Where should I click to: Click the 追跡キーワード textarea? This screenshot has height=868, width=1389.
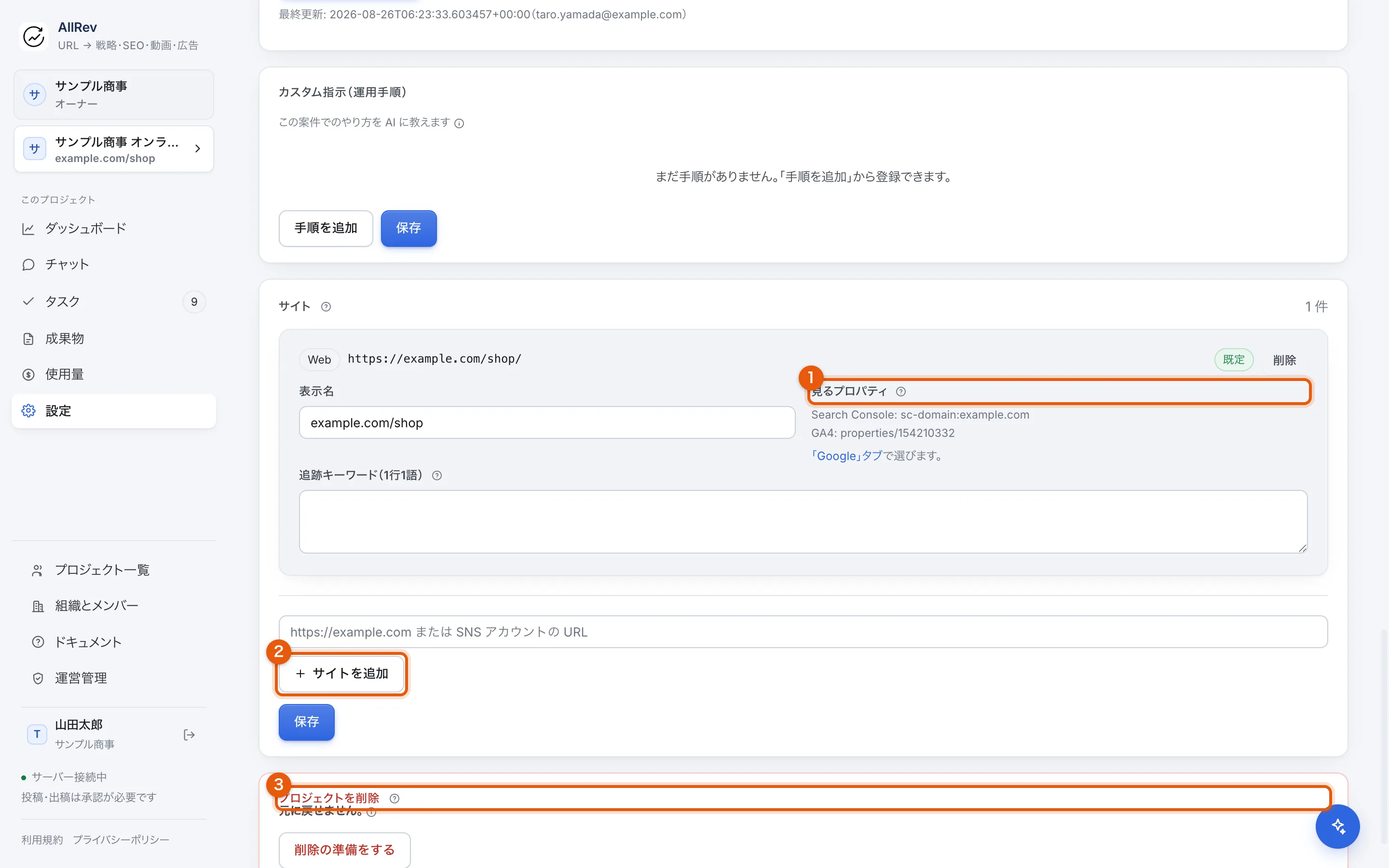coord(803,522)
